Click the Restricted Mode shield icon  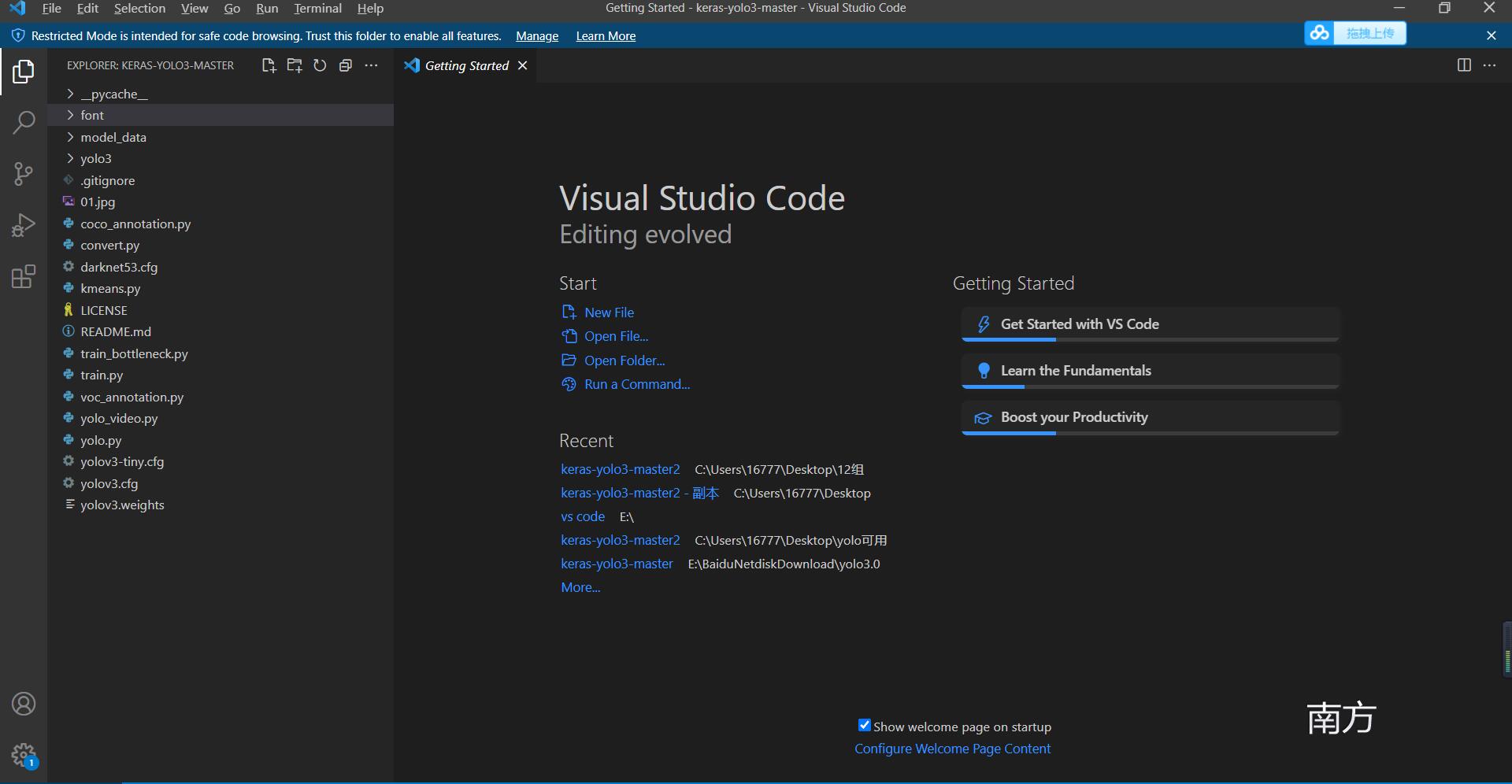tap(17, 35)
